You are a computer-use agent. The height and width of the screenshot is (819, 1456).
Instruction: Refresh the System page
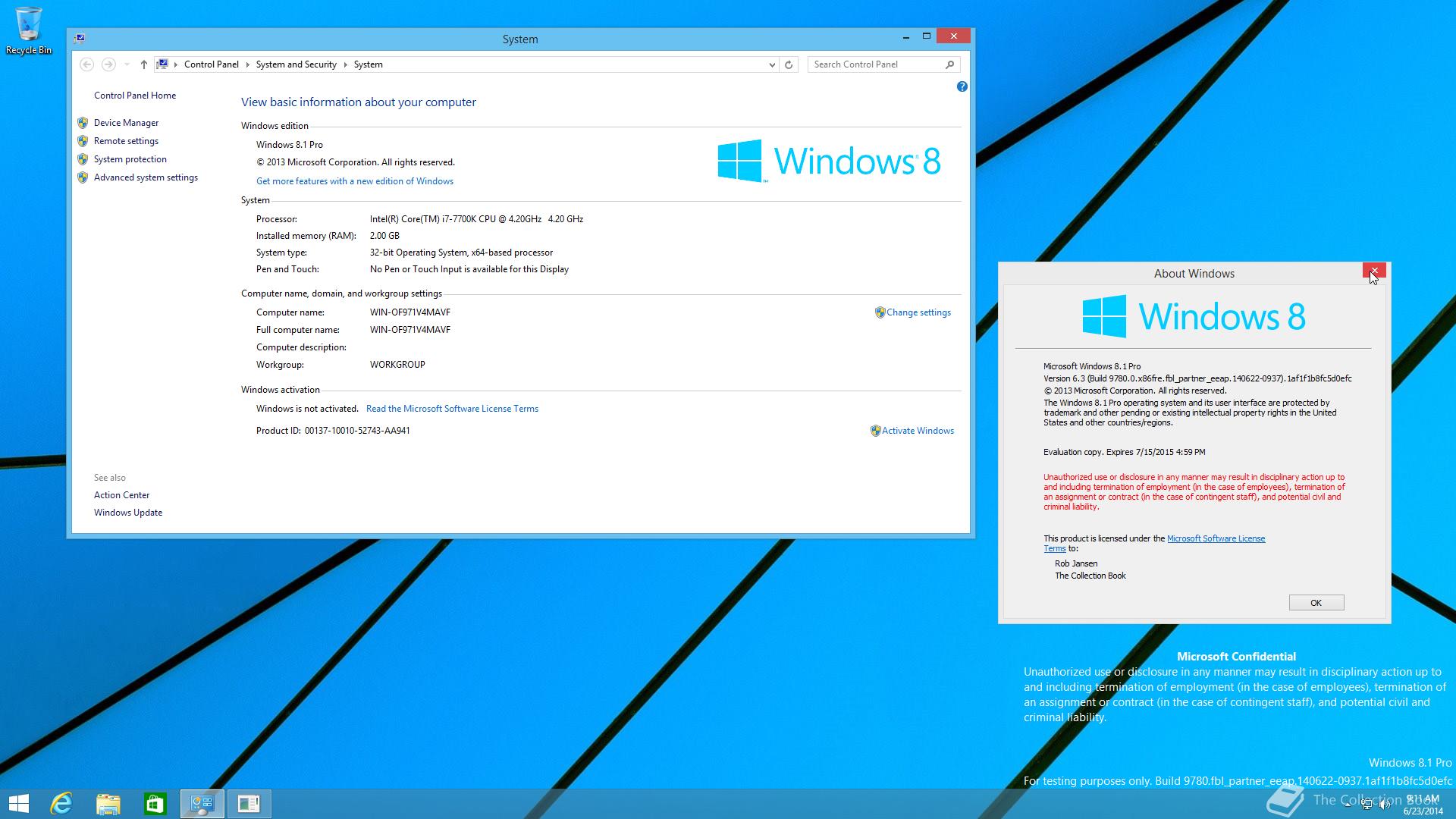(x=789, y=64)
